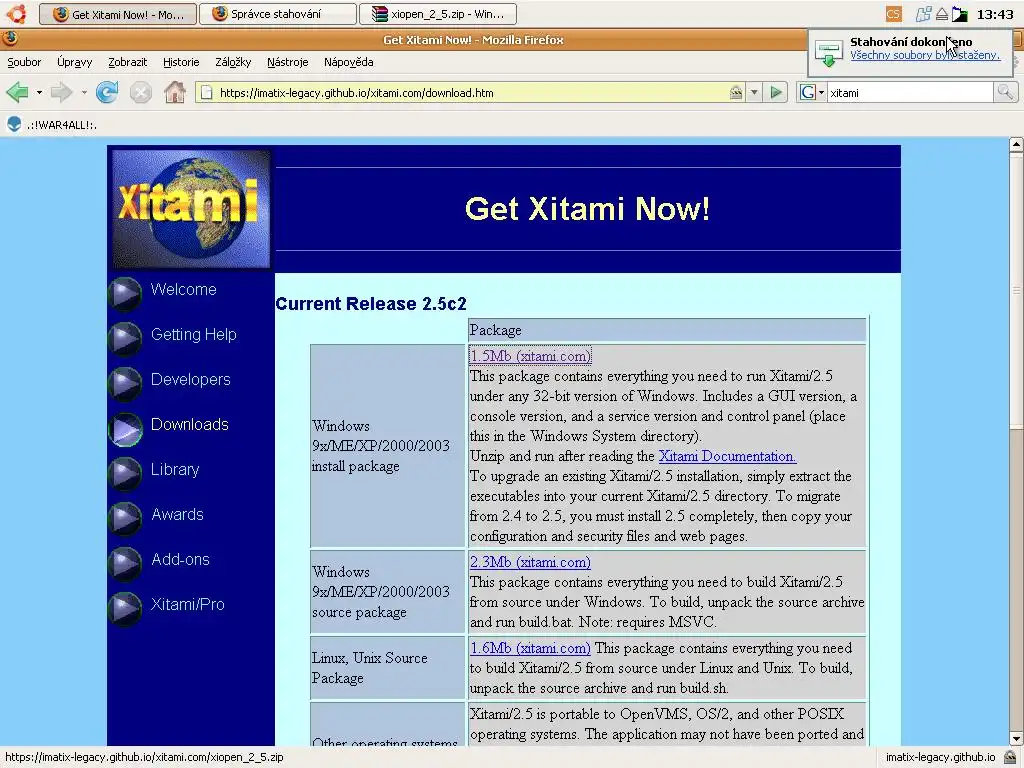The width and height of the screenshot is (1024, 768).
Task: Go to the Home page
Action: (x=174, y=92)
